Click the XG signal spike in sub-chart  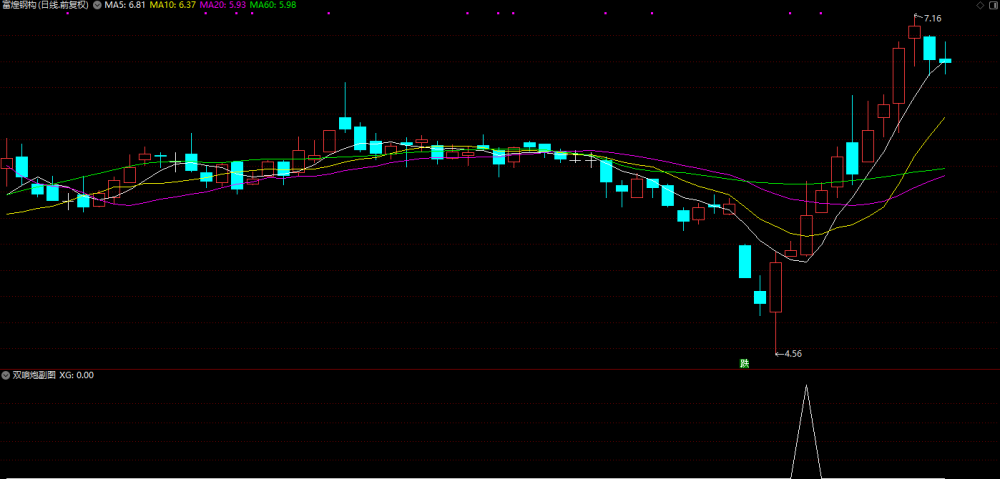(806, 431)
